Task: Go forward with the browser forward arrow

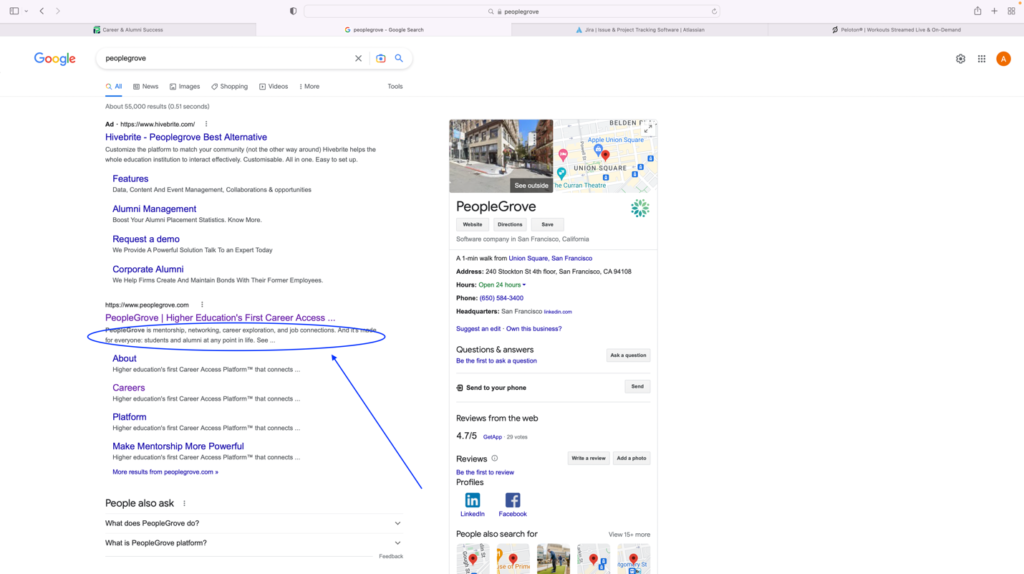Action: click(58, 11)
